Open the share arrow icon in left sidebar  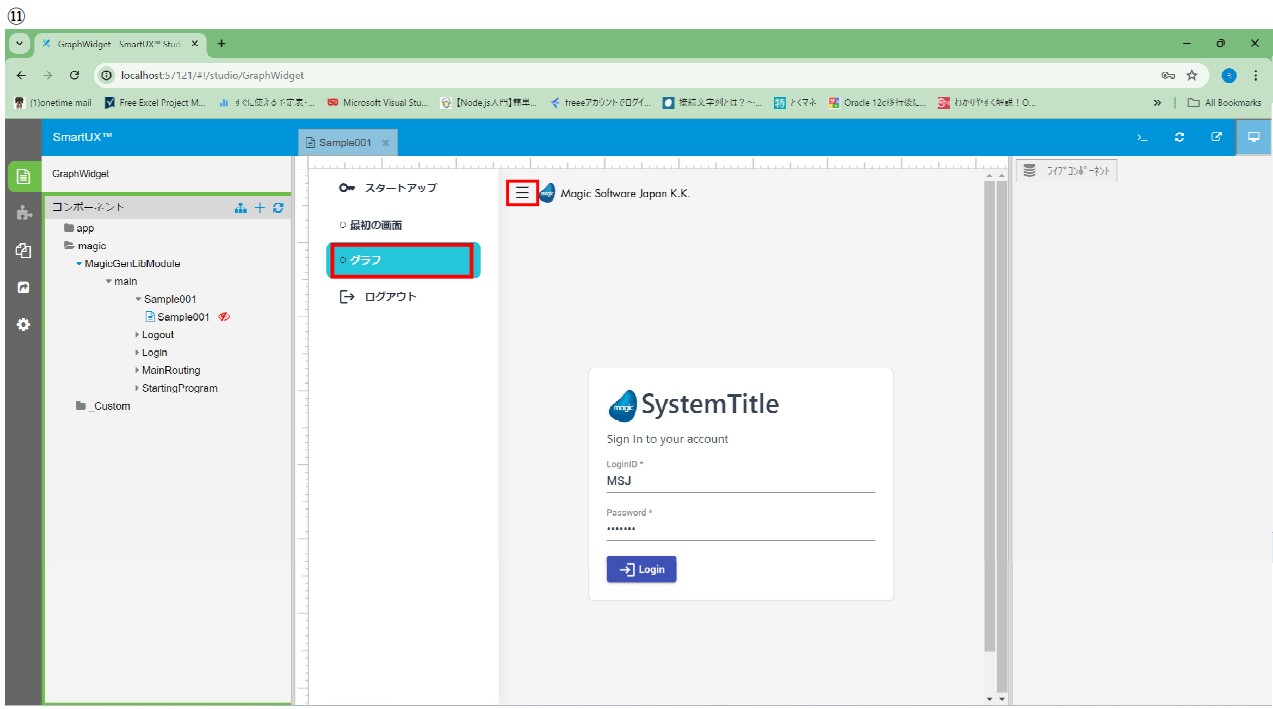(x=24, y=287)
